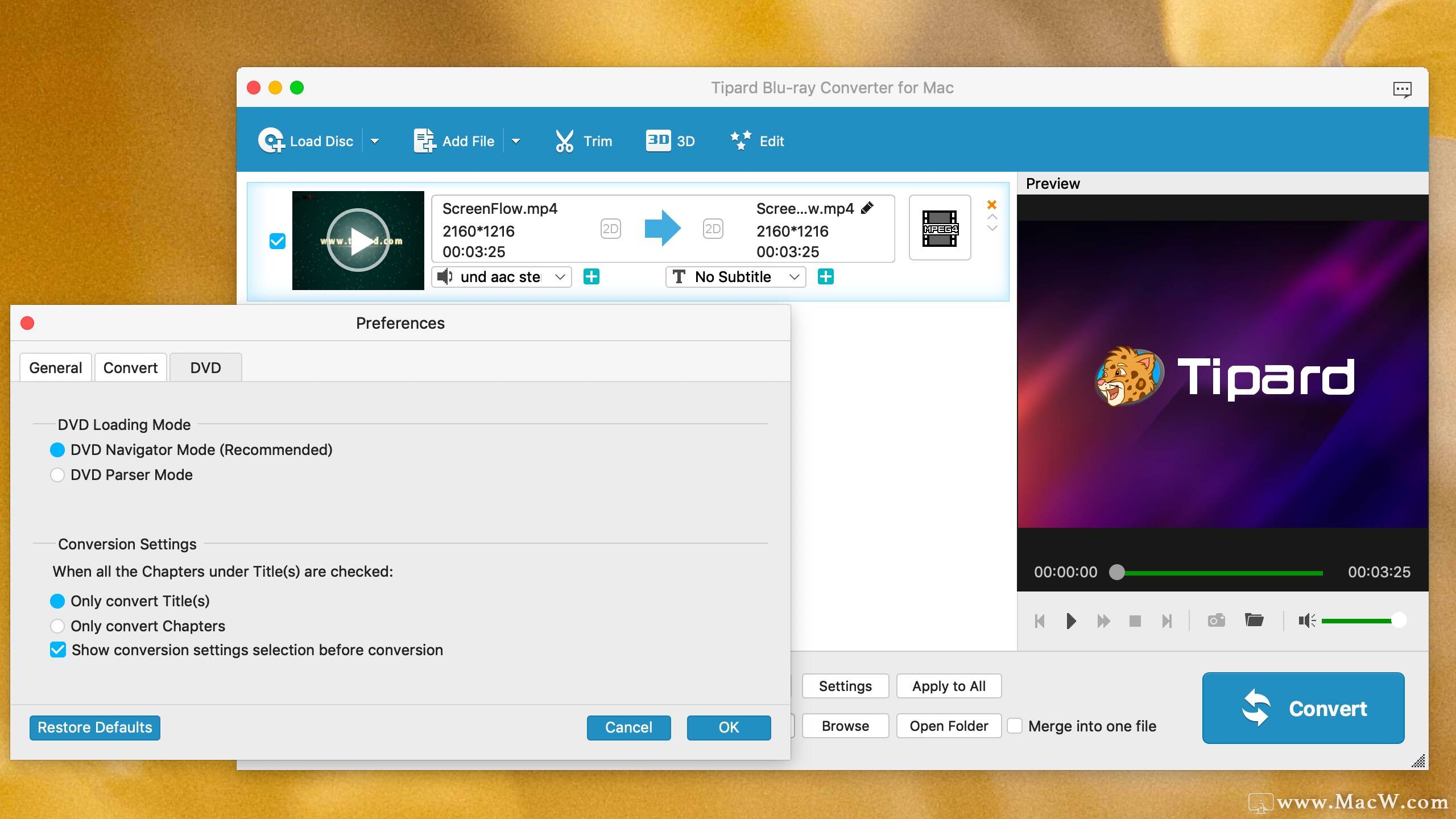Click the main window resize grip

pyautogui.click(x=1419, y=760)
